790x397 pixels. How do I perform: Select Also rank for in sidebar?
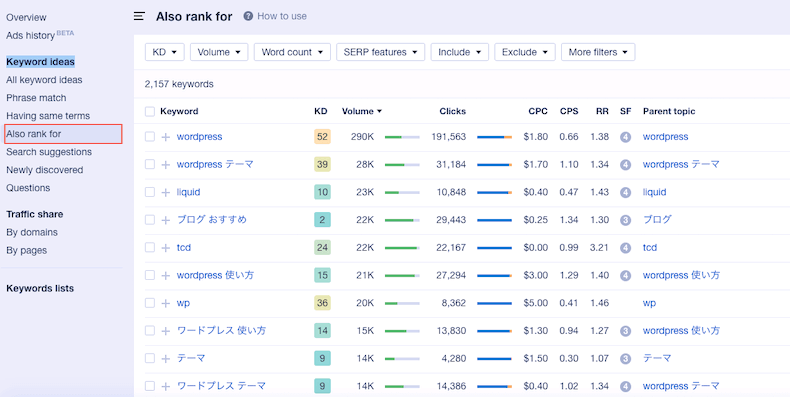click(63, 134)
